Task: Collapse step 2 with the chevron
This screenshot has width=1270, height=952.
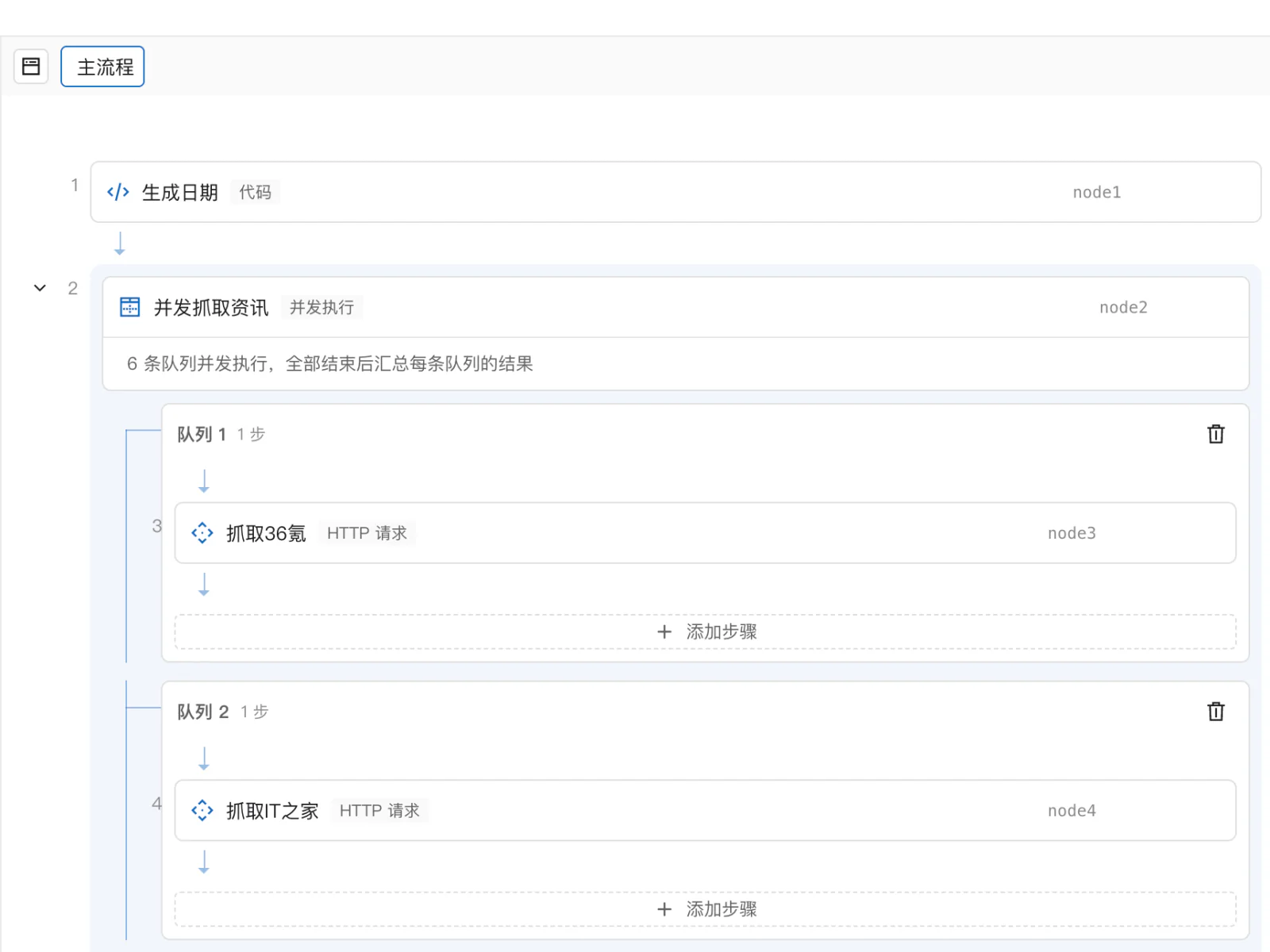Action: pyautogui.click(x=40, y=288)
